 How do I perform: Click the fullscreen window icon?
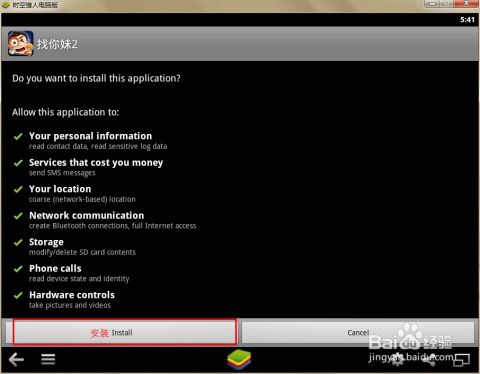(x=461, y=360)
